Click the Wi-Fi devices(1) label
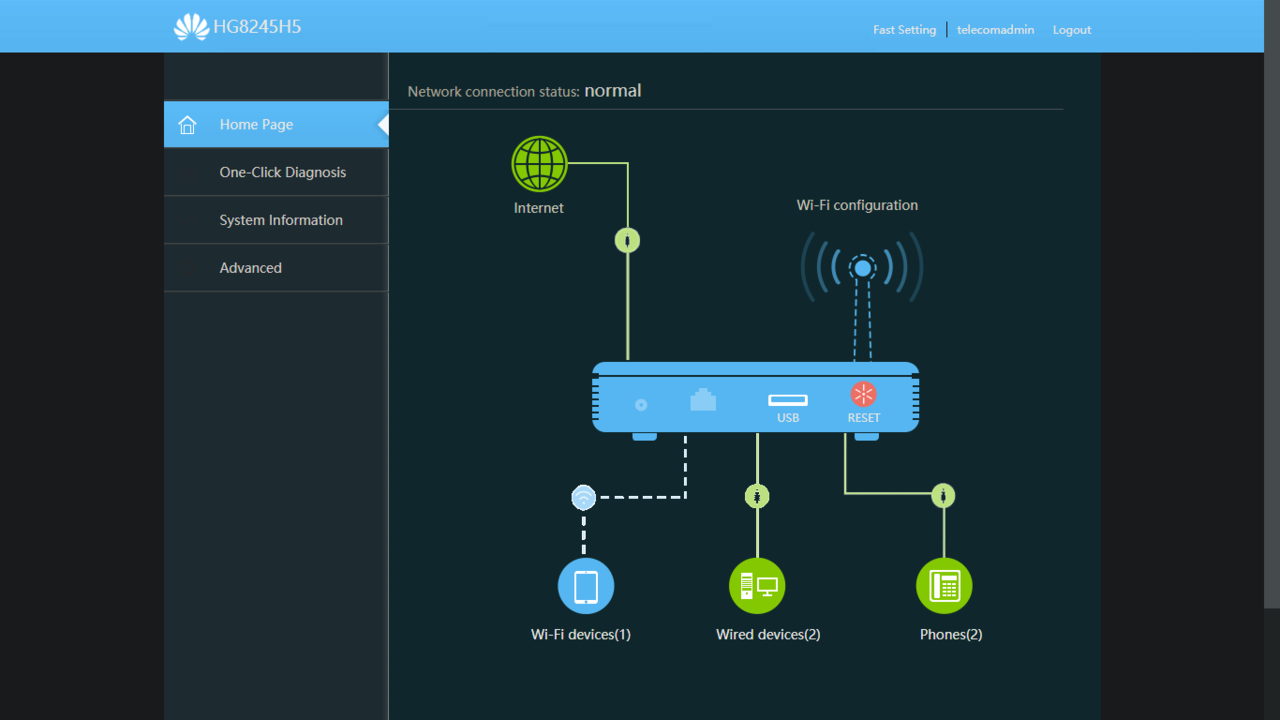Viewport: 1280px width, 720px height. pos(580,635)
